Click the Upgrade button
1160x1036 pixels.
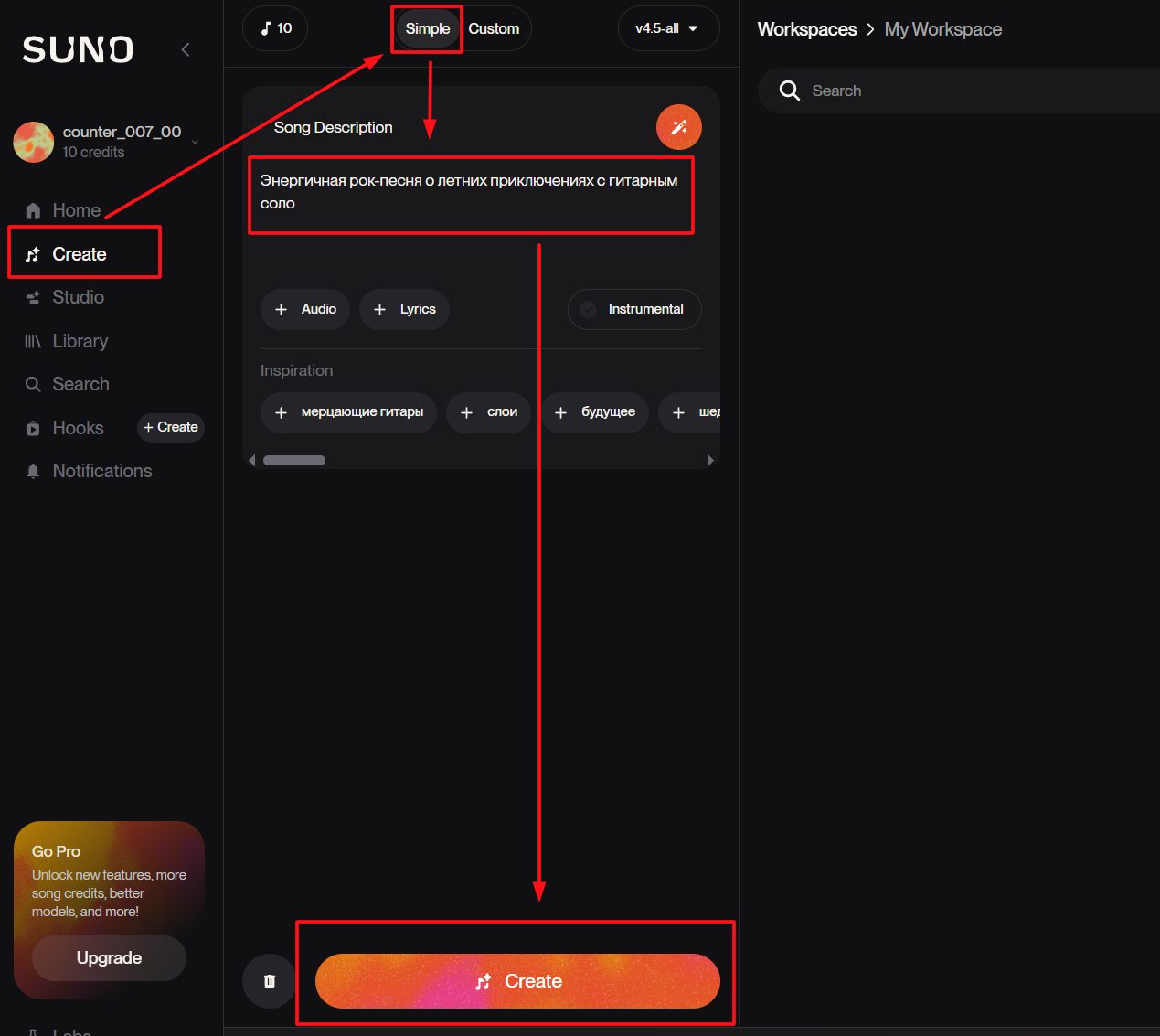[109, 957]
